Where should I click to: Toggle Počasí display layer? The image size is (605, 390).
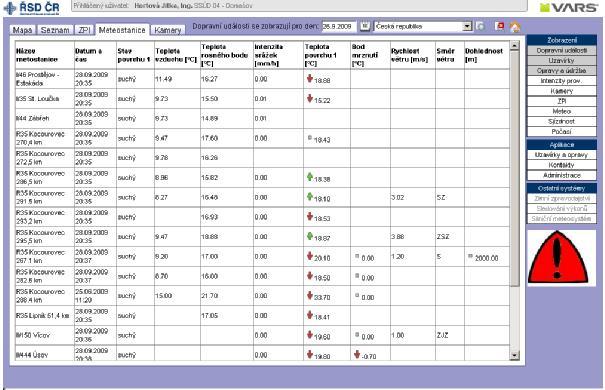[x=561, y=132]
